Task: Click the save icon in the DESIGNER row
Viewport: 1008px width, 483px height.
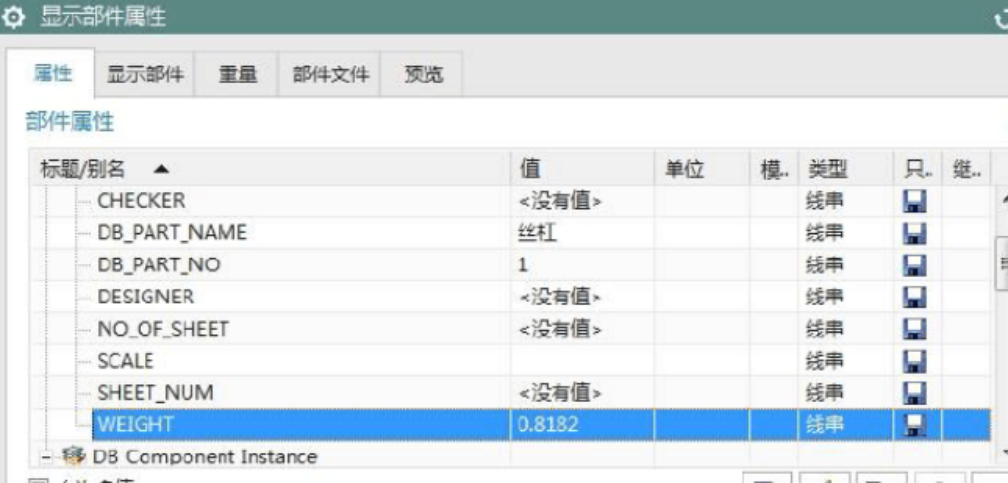Action: click(x=912, y=297)
